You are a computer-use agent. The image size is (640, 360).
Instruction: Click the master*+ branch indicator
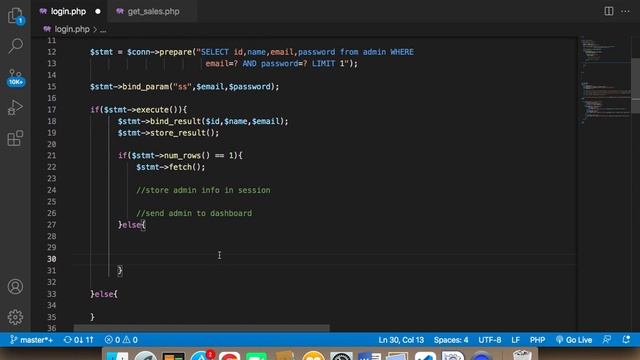click(31, 340)
